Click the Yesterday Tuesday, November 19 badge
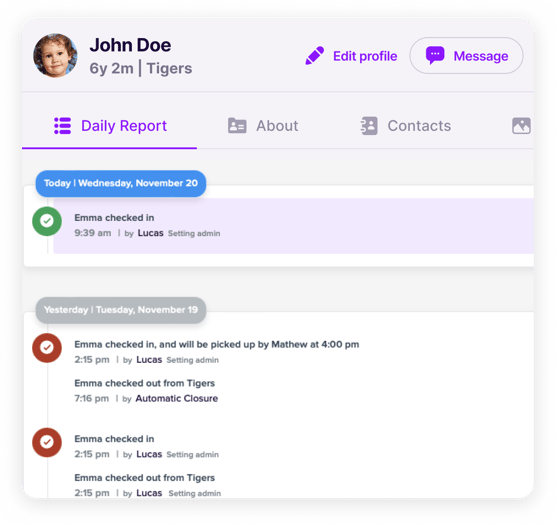This screenshot has height=524, width=556. [121, 310]
